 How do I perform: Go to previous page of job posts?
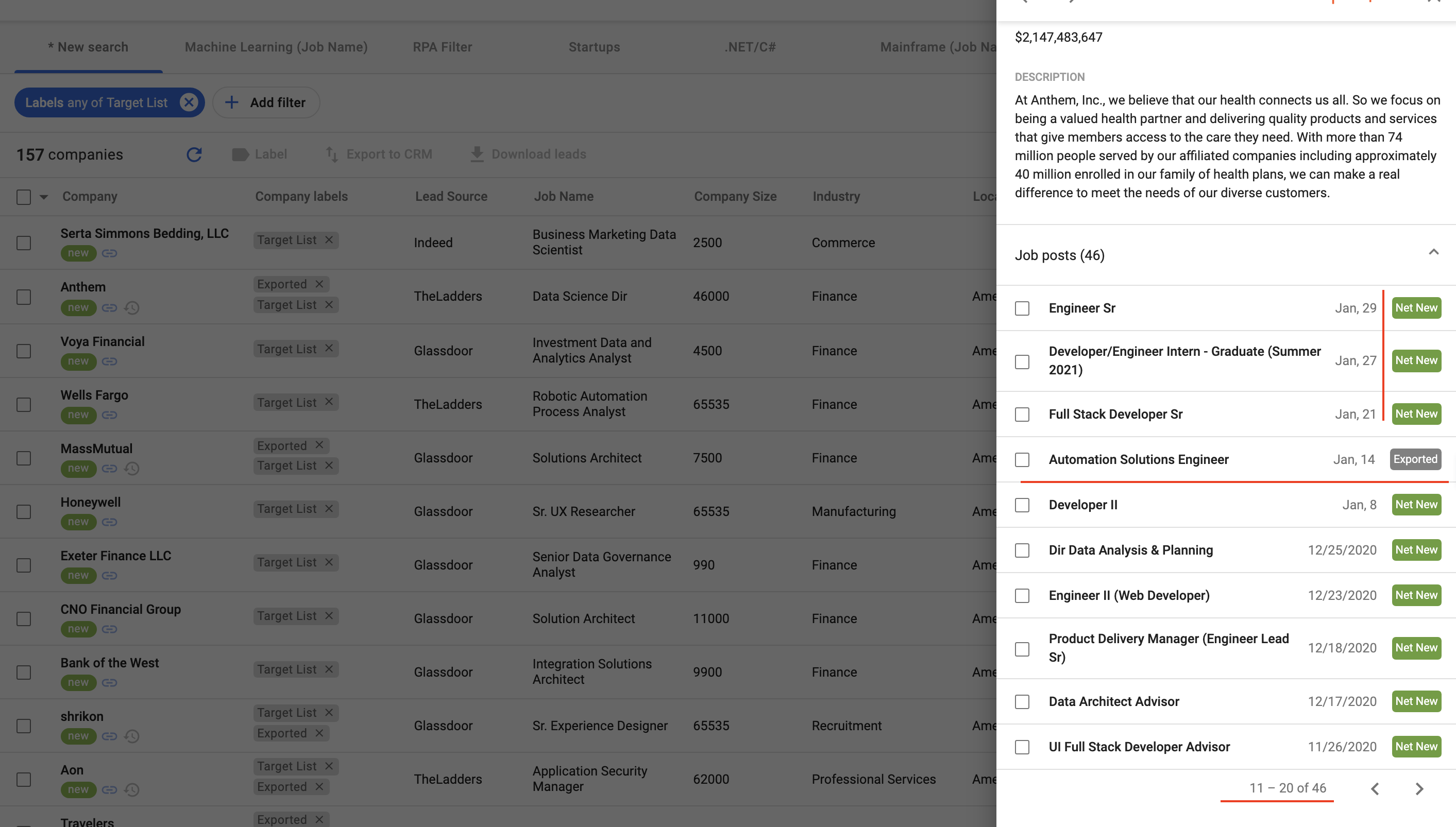(x=1375, y=788)
